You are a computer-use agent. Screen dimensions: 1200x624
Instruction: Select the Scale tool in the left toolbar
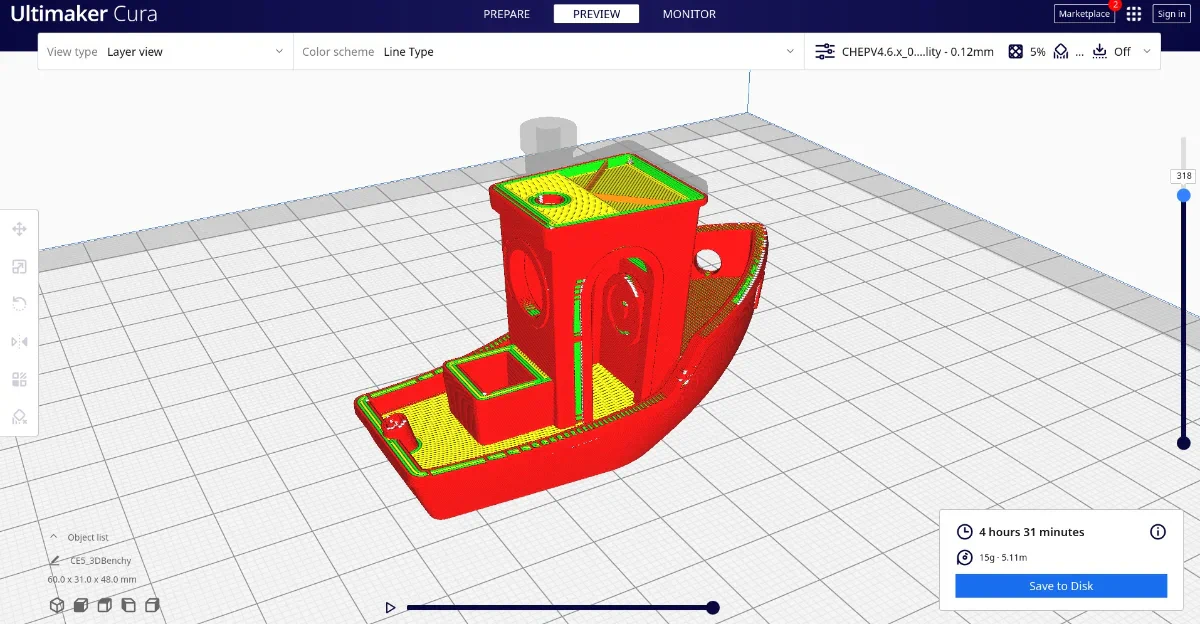pos(19,266)
